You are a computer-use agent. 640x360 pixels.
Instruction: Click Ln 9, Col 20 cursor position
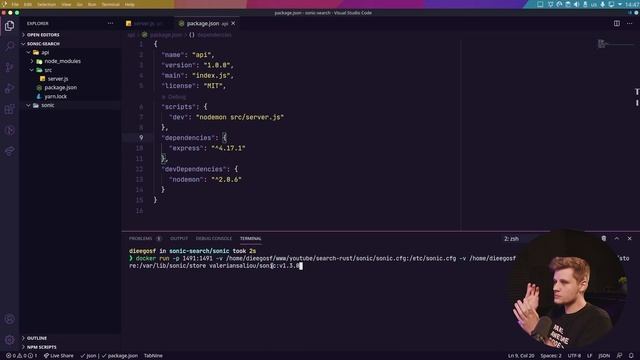pos(521,356)
